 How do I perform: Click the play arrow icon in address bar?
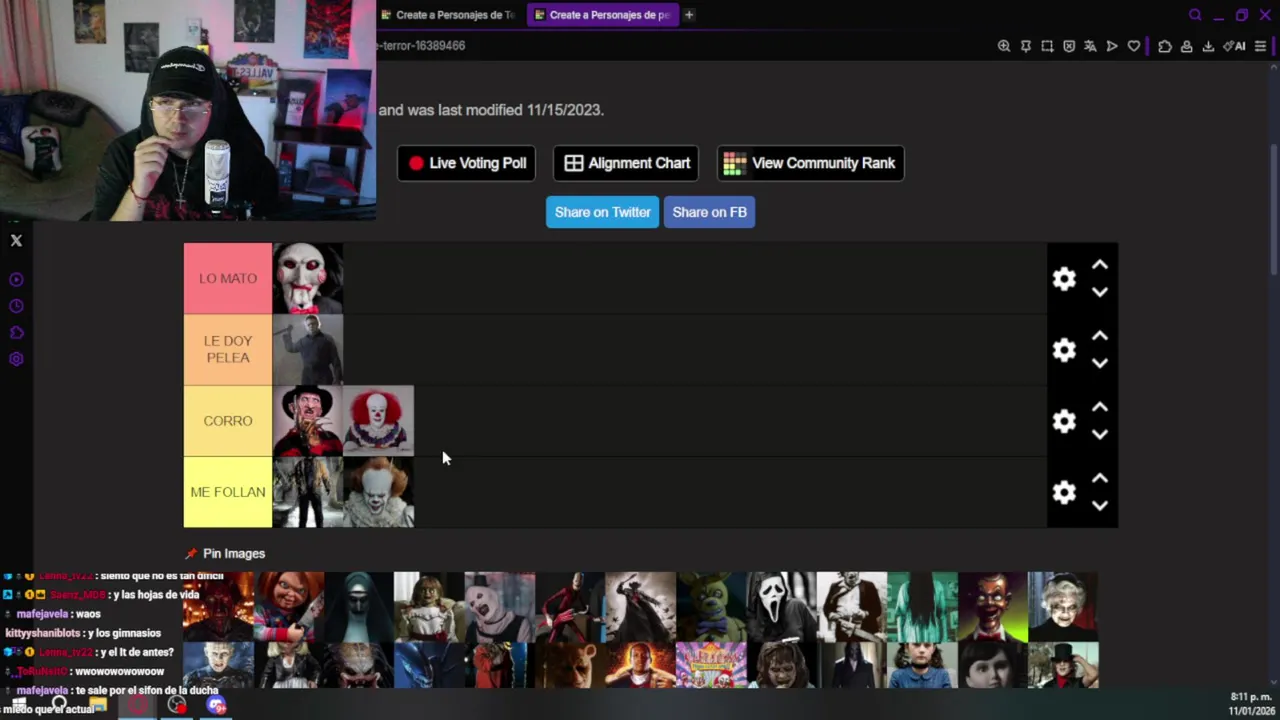click(x=1112, y=46)
